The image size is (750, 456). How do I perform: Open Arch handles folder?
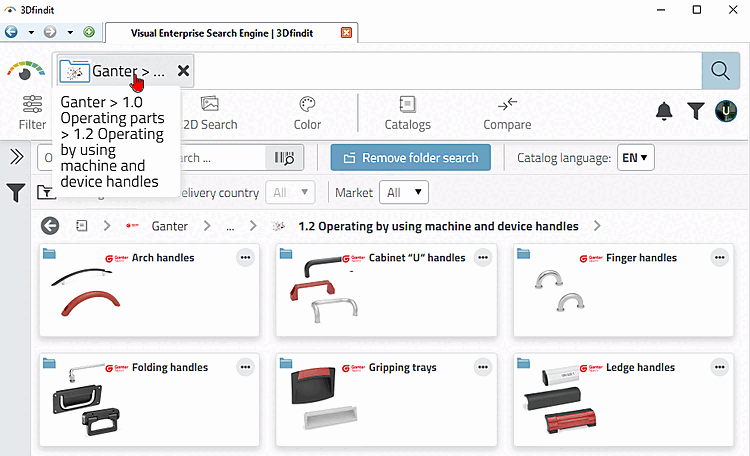pyautogui.click(x=149, y=290)
